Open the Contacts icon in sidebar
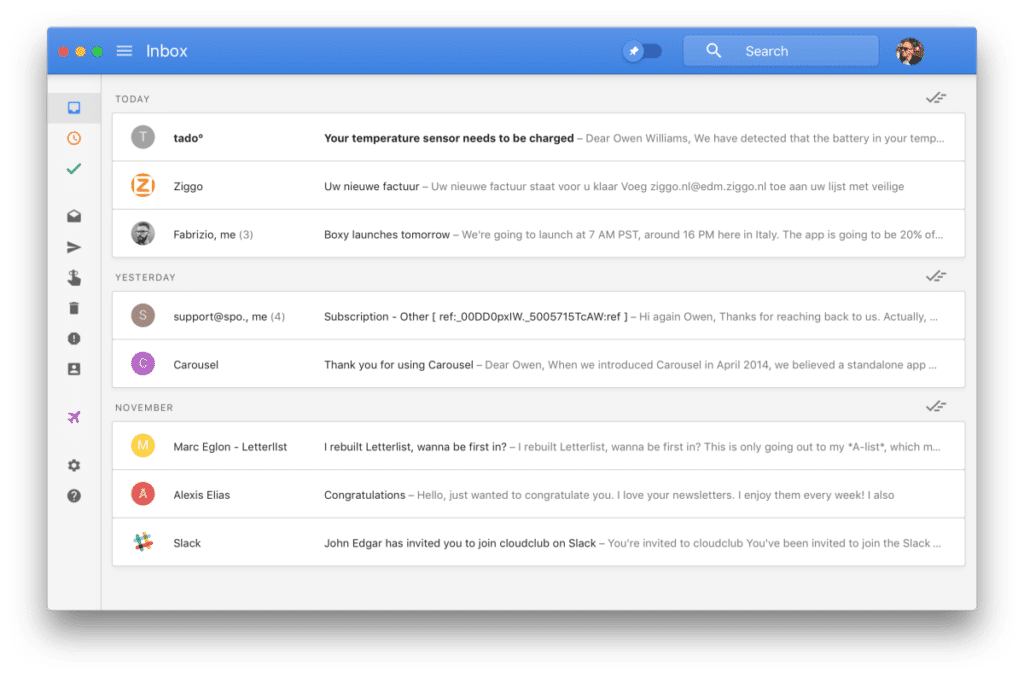Viewport: 1024px width, 678px height. pyautogui.click(x=74, y=369)
